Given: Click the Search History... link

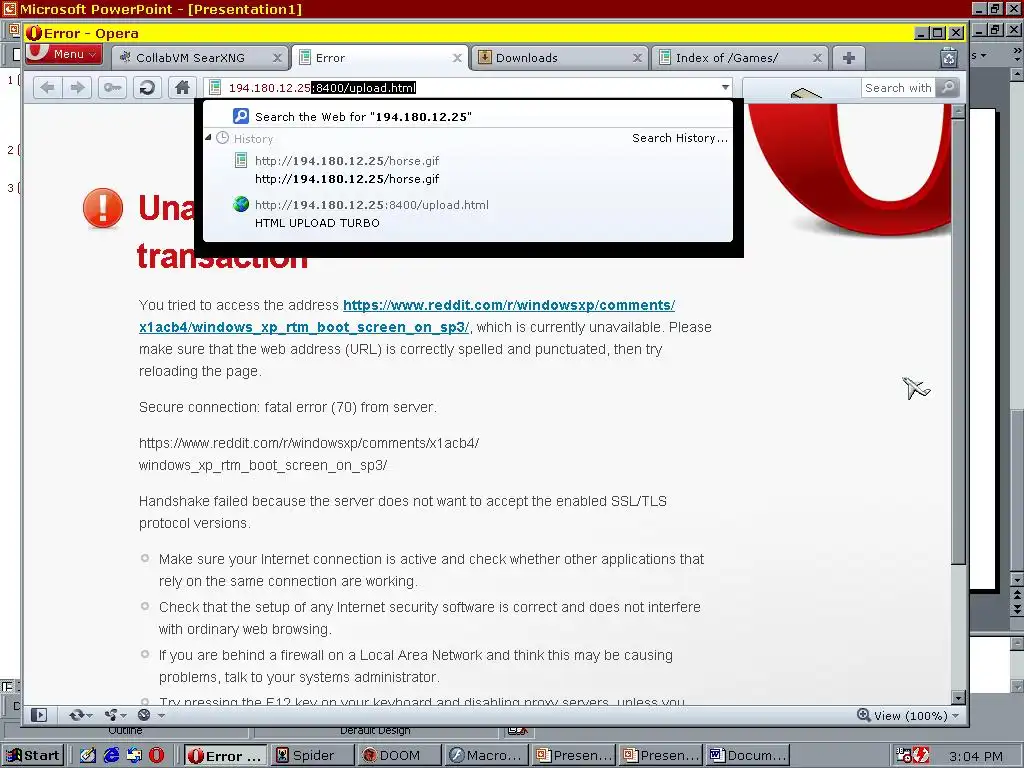Looking at the screenshot, I should pos(679,138).
